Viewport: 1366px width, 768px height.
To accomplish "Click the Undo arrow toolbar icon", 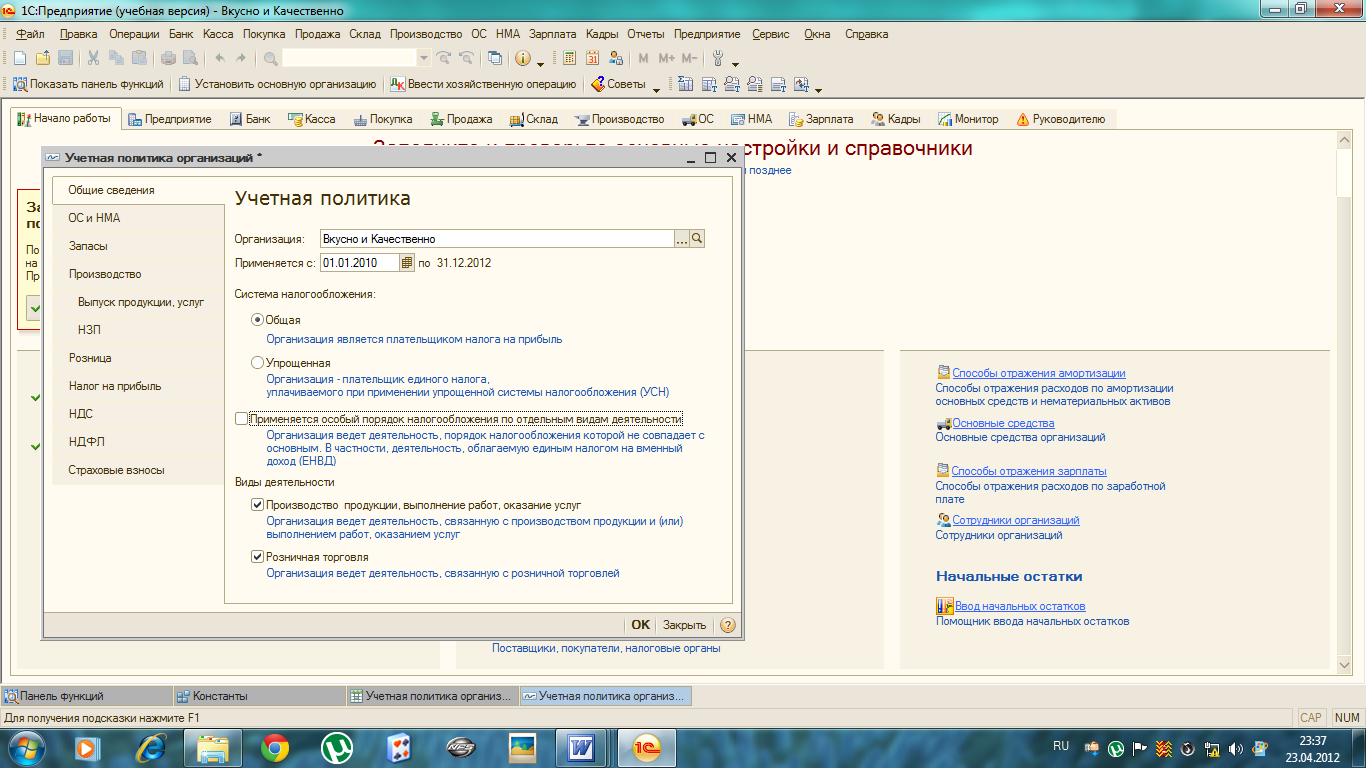I will (x=219, y=58).
